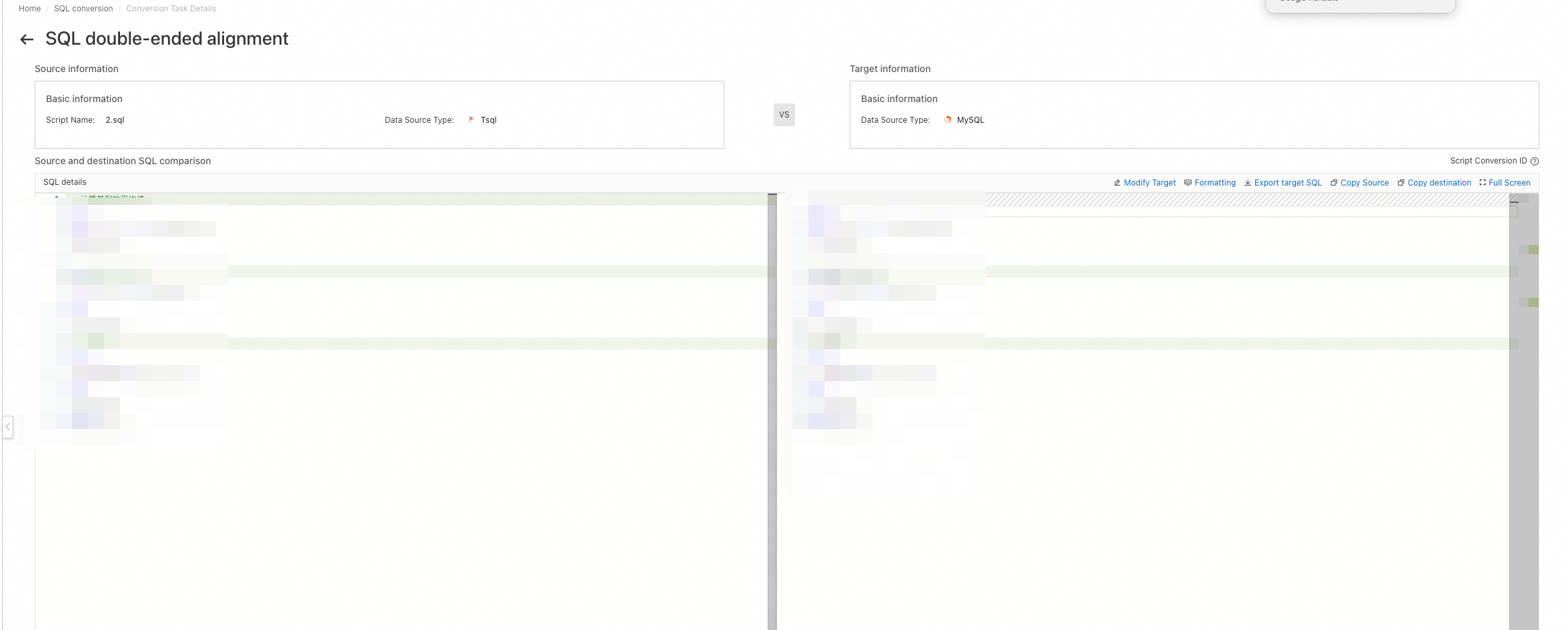Expand the collapsed left sidebar handle

8,426
